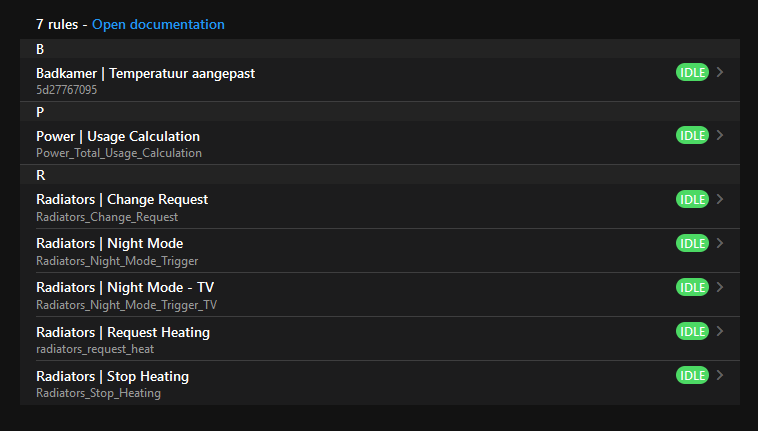This screenshot has width=758, height=431.
Task: Click chevron beside Radiators Request Heating
Action: [x=721, y=330]
